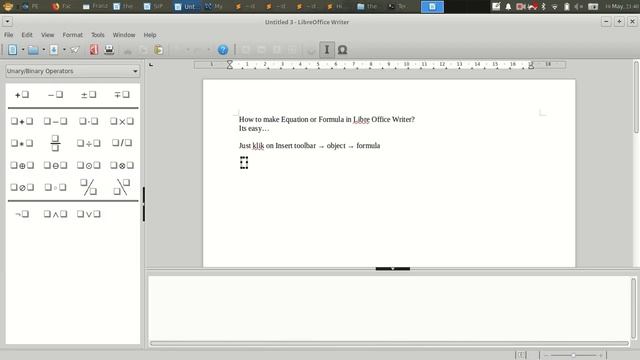Click the Bluetooth icon in system tray
Viewport: 640px width, 360px height.
543,7
